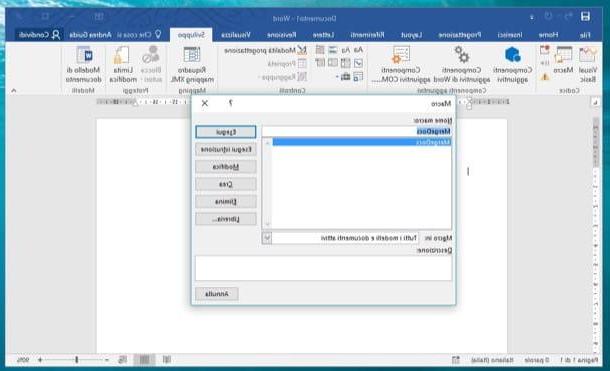Click the Redo icon in the title bar
Viewport: 610px width, 371px height.
coord(549,16)
